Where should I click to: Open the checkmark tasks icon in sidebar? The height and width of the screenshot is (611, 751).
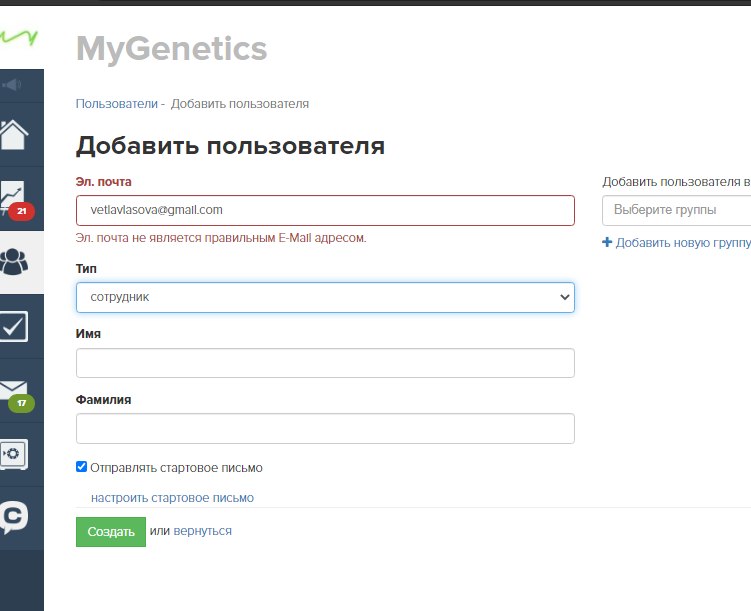(x=14, y=327)
